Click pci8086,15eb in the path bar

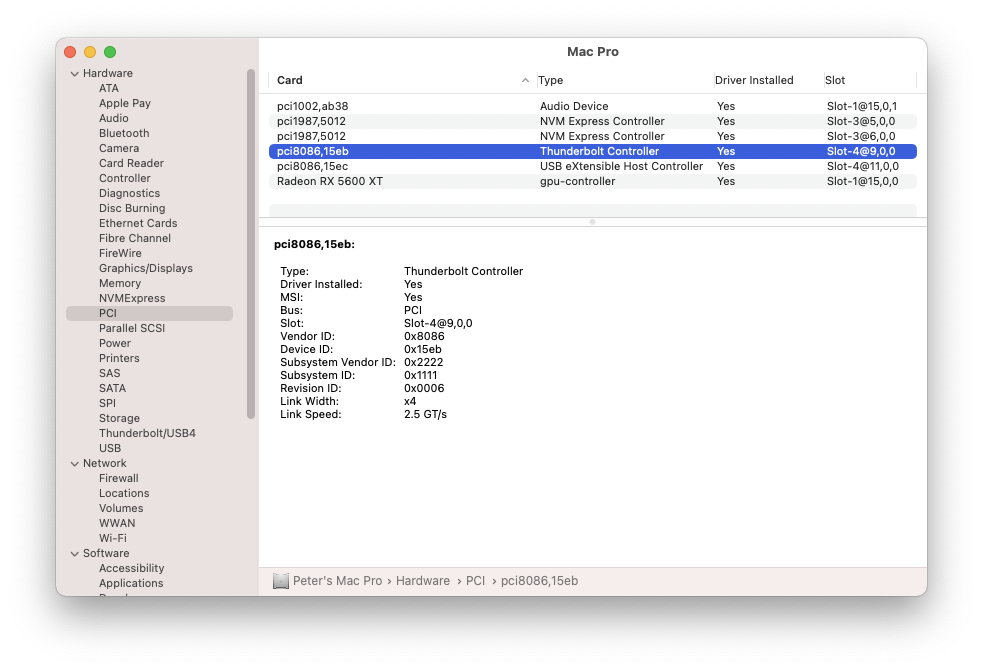539,581
